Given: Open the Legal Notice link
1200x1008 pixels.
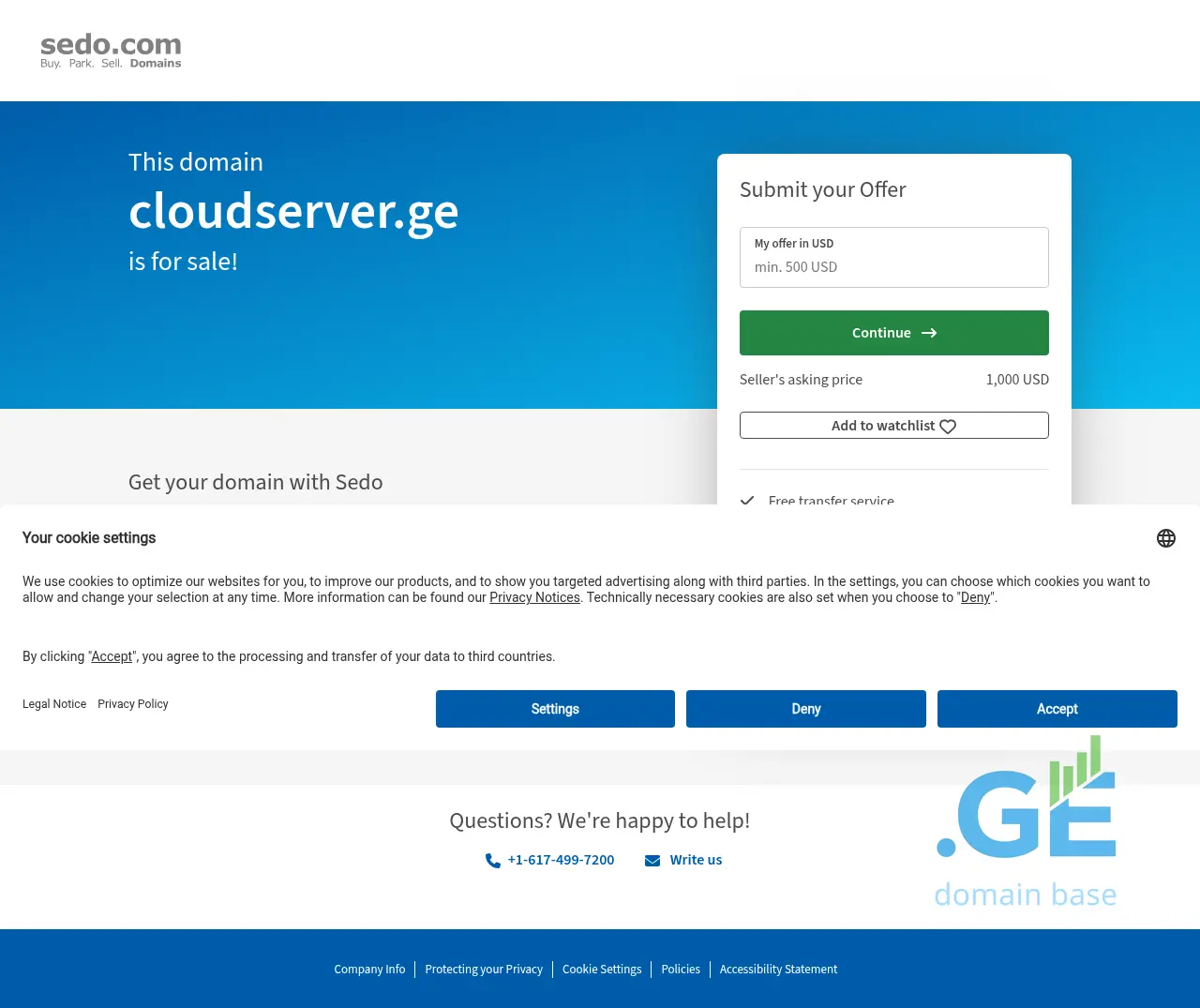Looking at the screenshot, I should (54, 704).
